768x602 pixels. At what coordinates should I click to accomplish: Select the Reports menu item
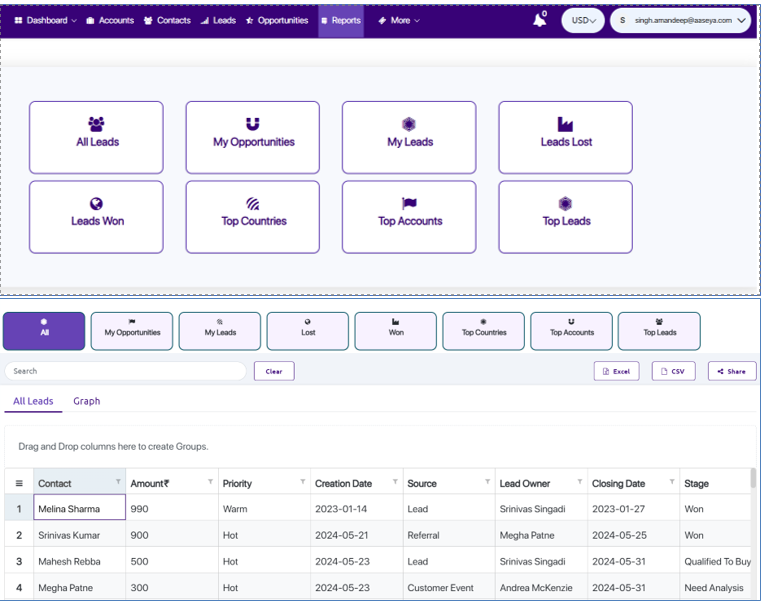[341, 20]
